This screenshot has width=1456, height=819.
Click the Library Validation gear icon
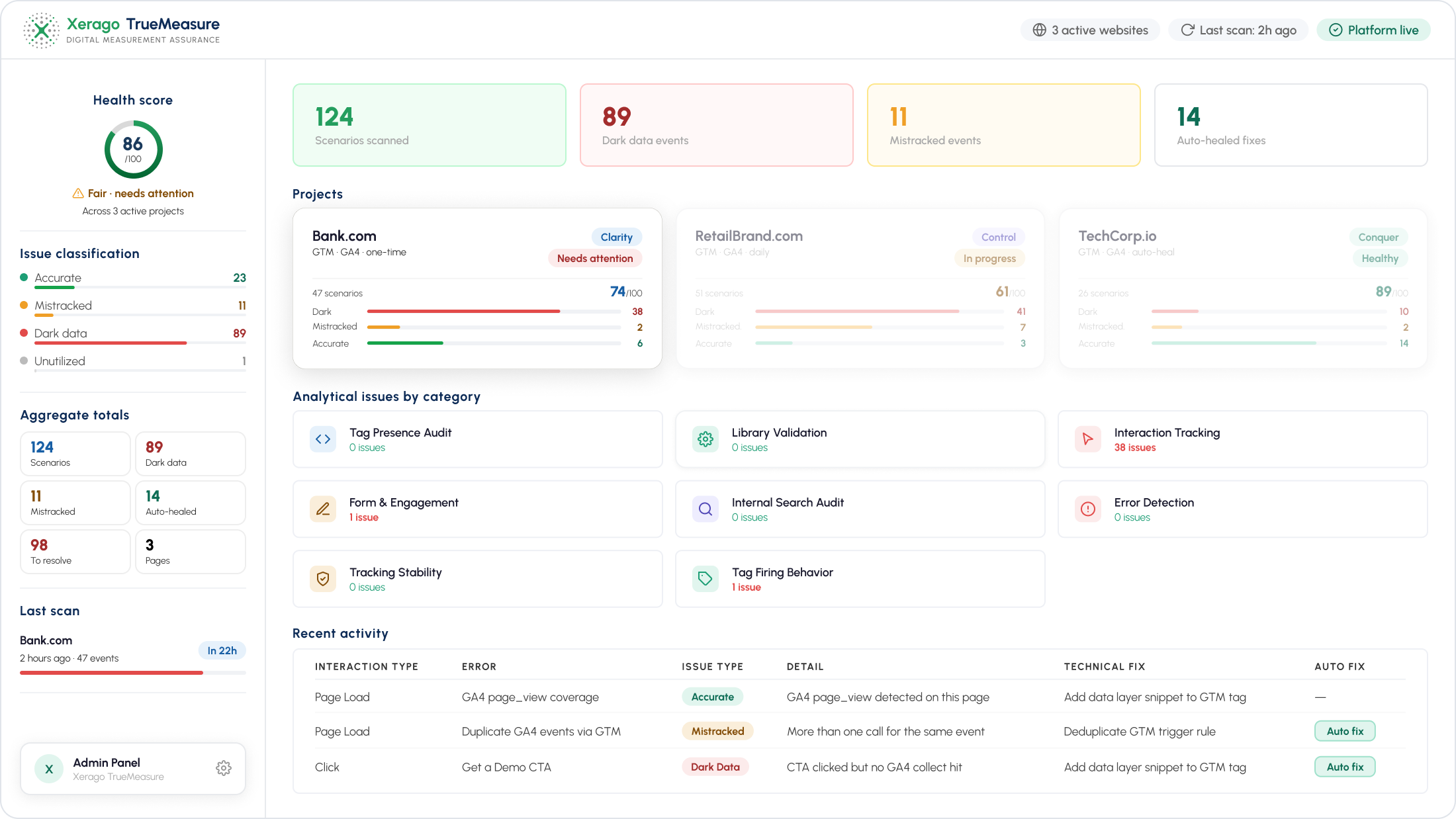click(x=705, y=439)
